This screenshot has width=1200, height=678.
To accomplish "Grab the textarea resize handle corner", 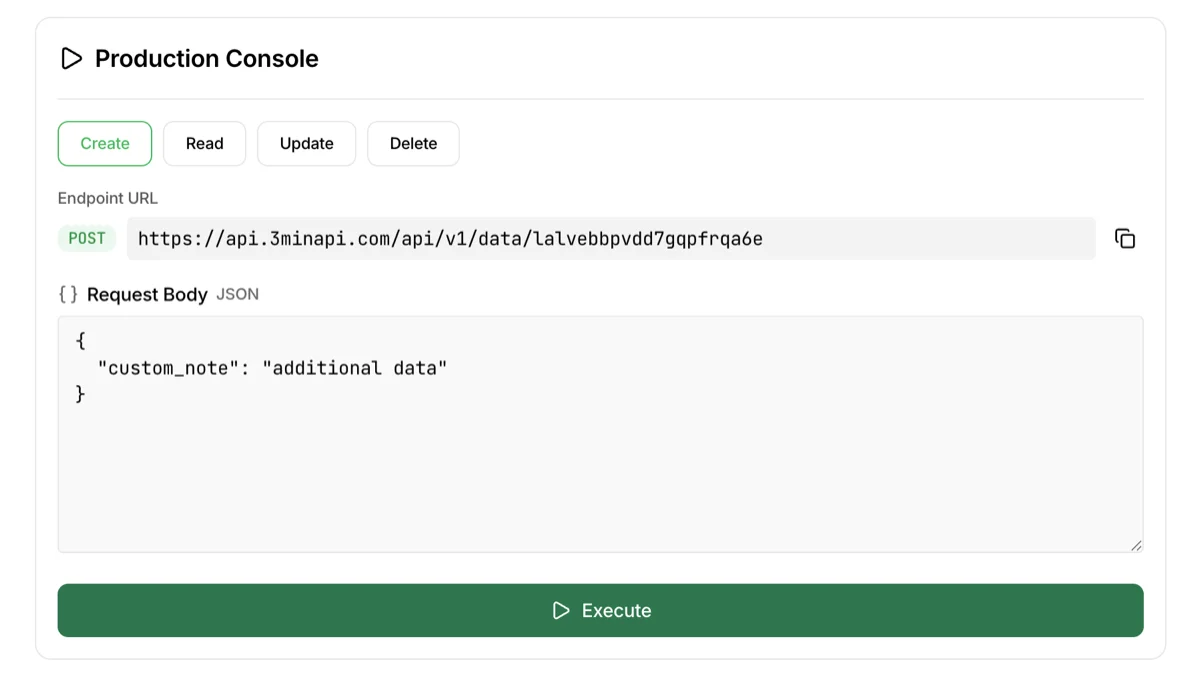I will pos(1136,545).
